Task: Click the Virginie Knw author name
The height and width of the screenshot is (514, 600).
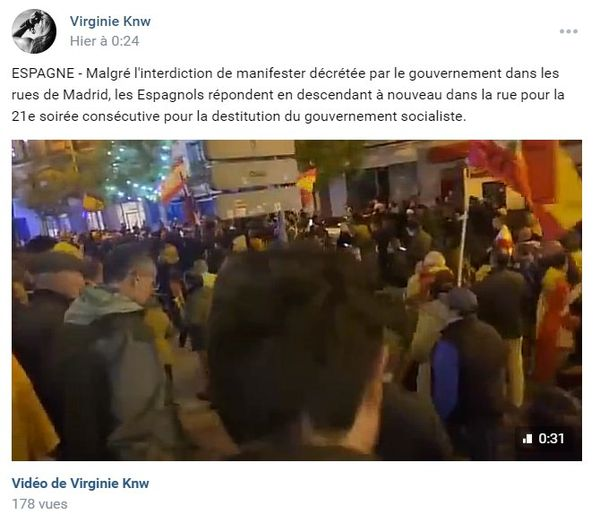Action: [x=110, y=21]
